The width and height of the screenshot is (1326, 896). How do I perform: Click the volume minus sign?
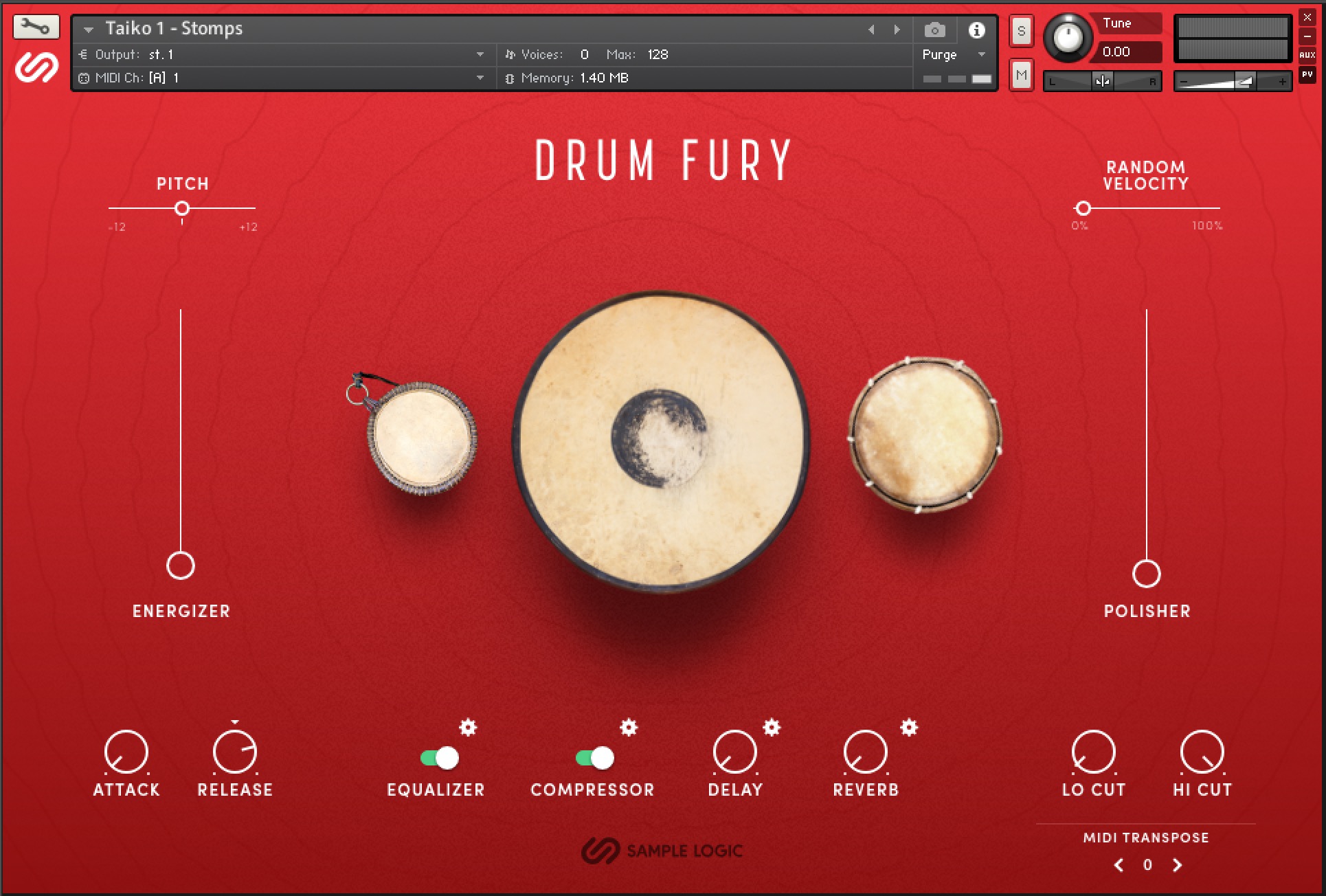tap(1184, 82)
